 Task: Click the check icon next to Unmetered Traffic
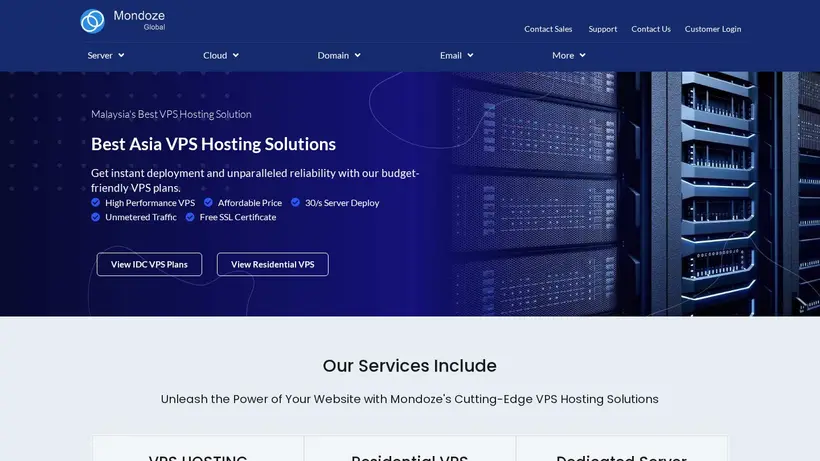click(95, 217)
